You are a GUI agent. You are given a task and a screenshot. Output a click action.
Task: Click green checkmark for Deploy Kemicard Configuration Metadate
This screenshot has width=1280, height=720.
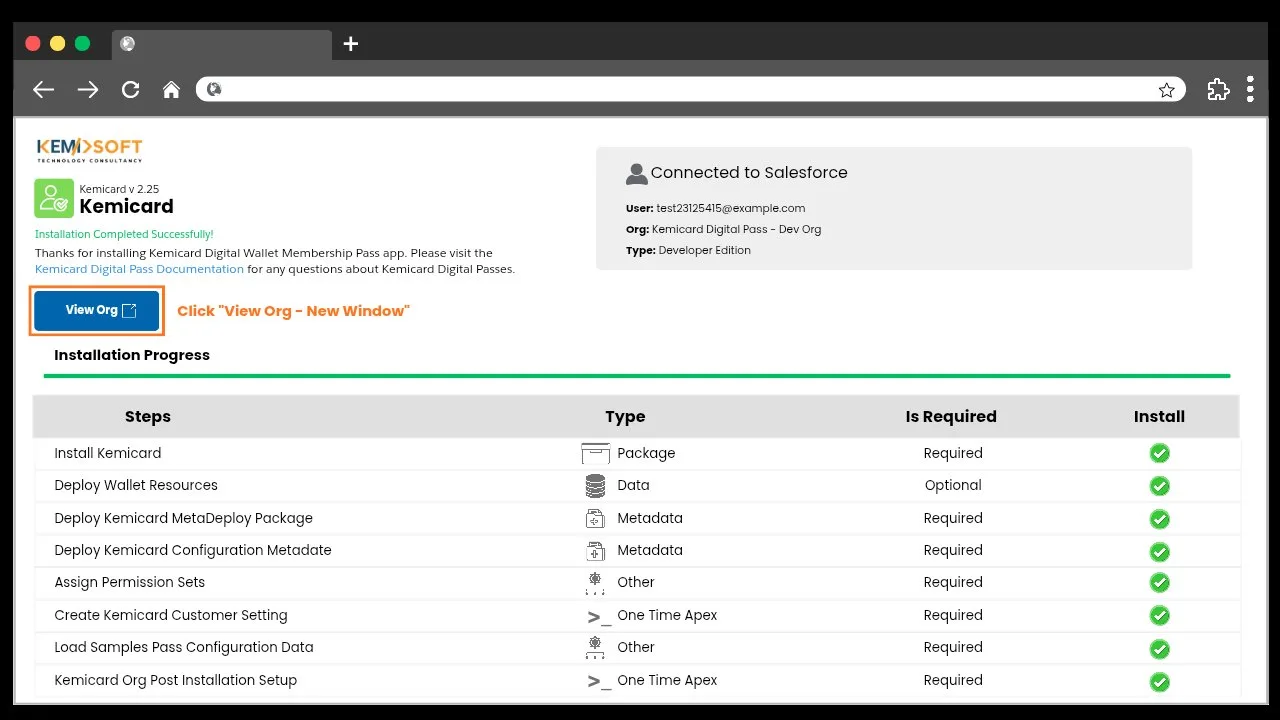click(1159, 552)
